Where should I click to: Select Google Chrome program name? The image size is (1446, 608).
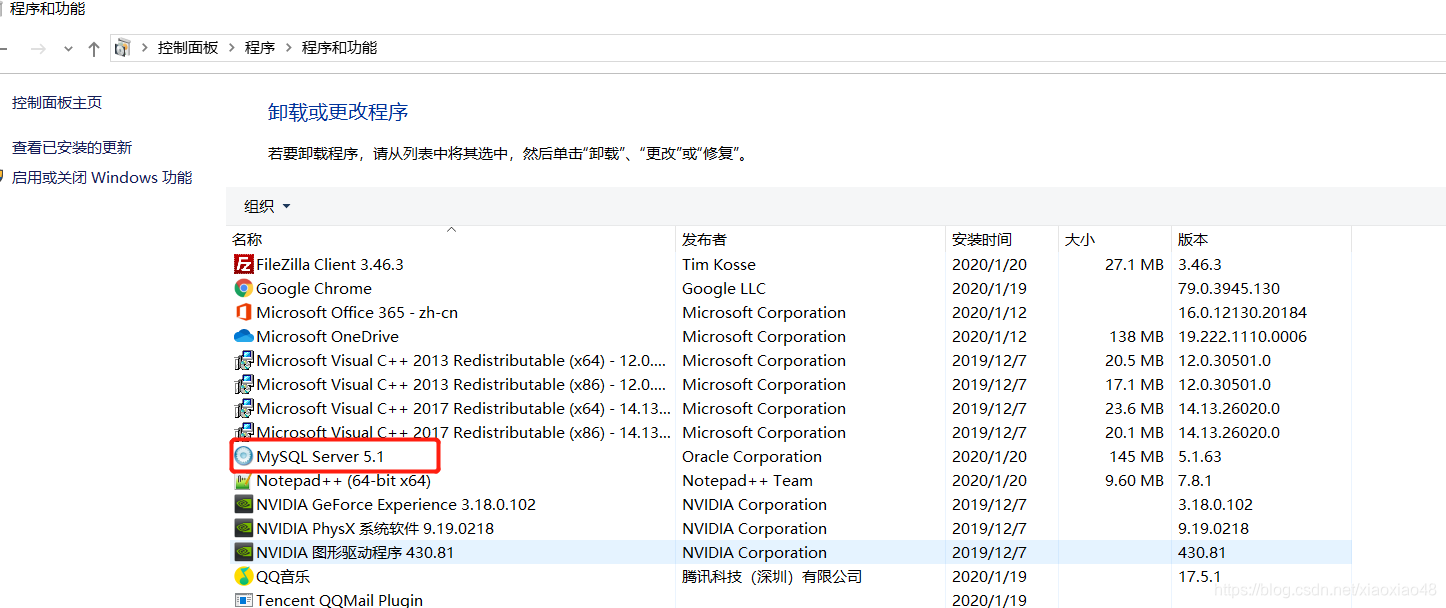click(314, 289)
